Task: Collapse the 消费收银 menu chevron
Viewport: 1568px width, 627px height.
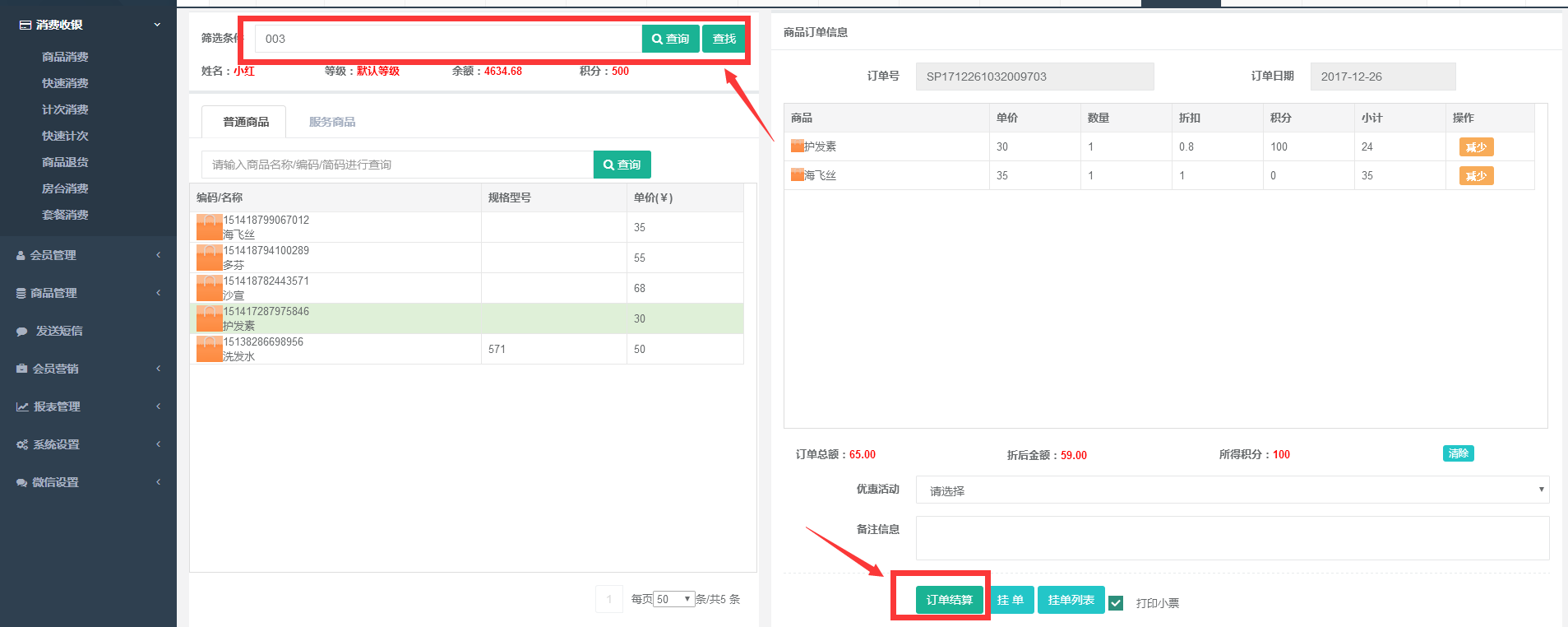Action: point(157,25)
